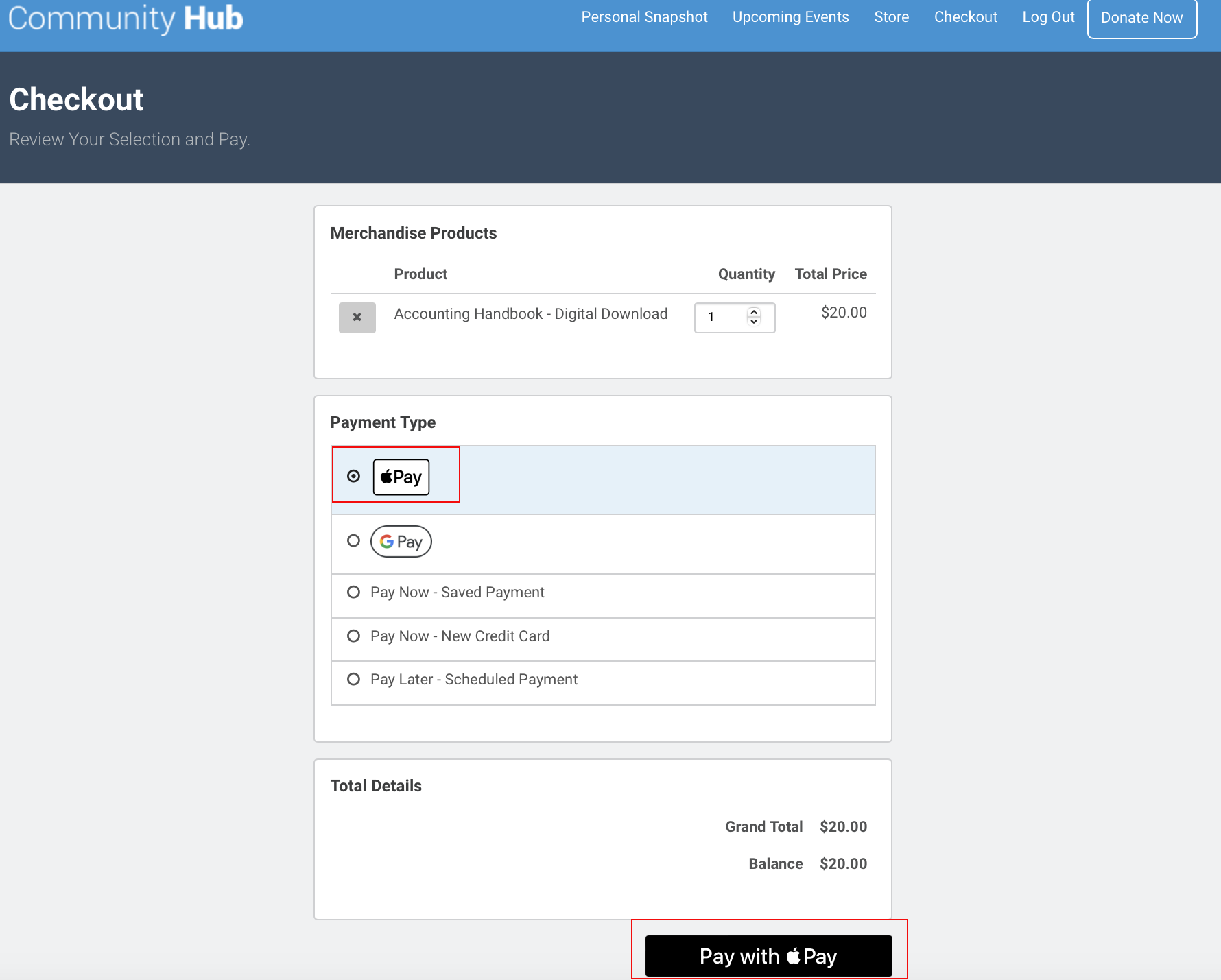Increase quantity with the up arrow
The width and height of the screenshot is (1221, 980).
coord(754,312)
